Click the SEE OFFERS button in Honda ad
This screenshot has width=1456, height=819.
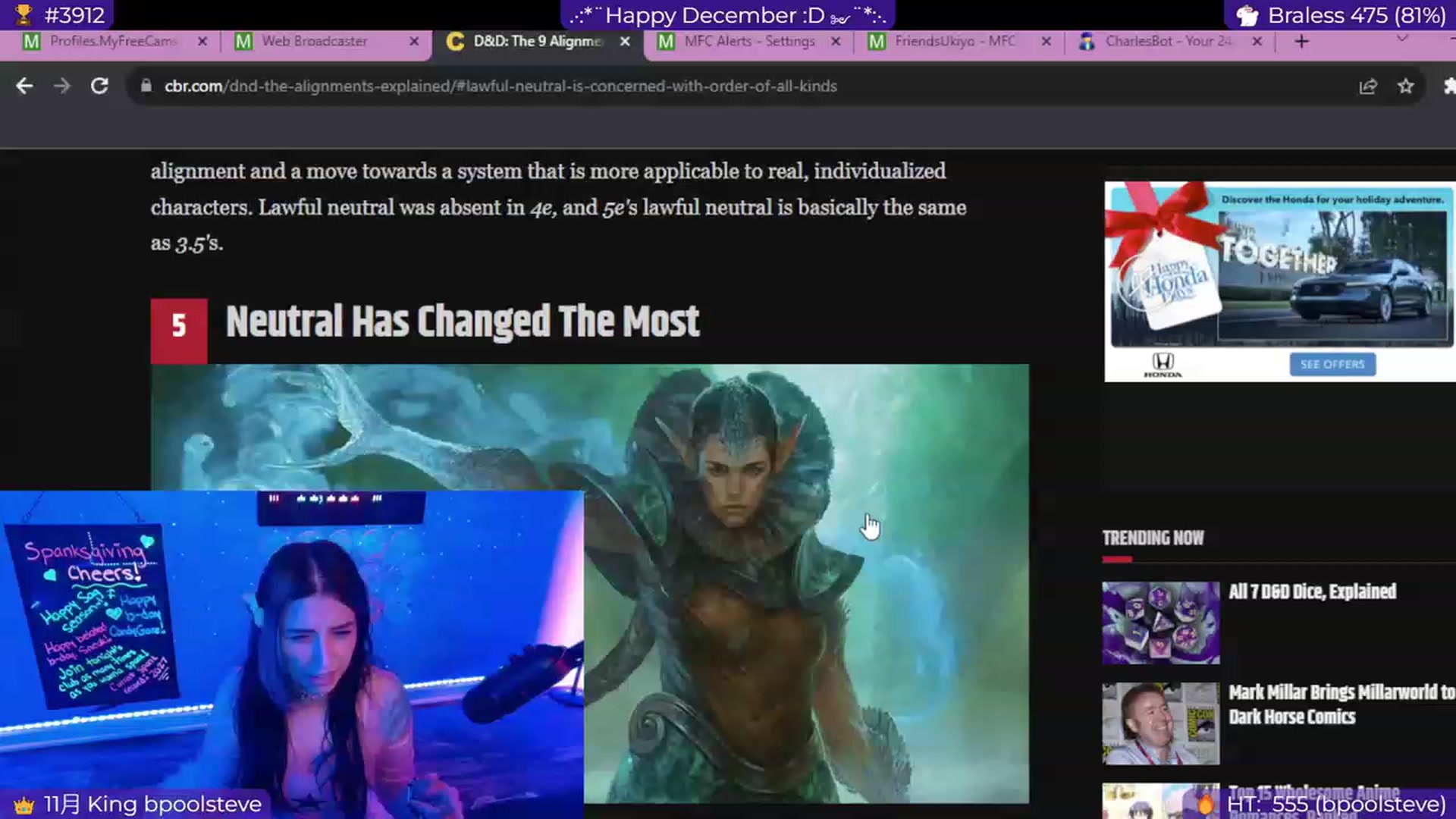point(1332,365)
